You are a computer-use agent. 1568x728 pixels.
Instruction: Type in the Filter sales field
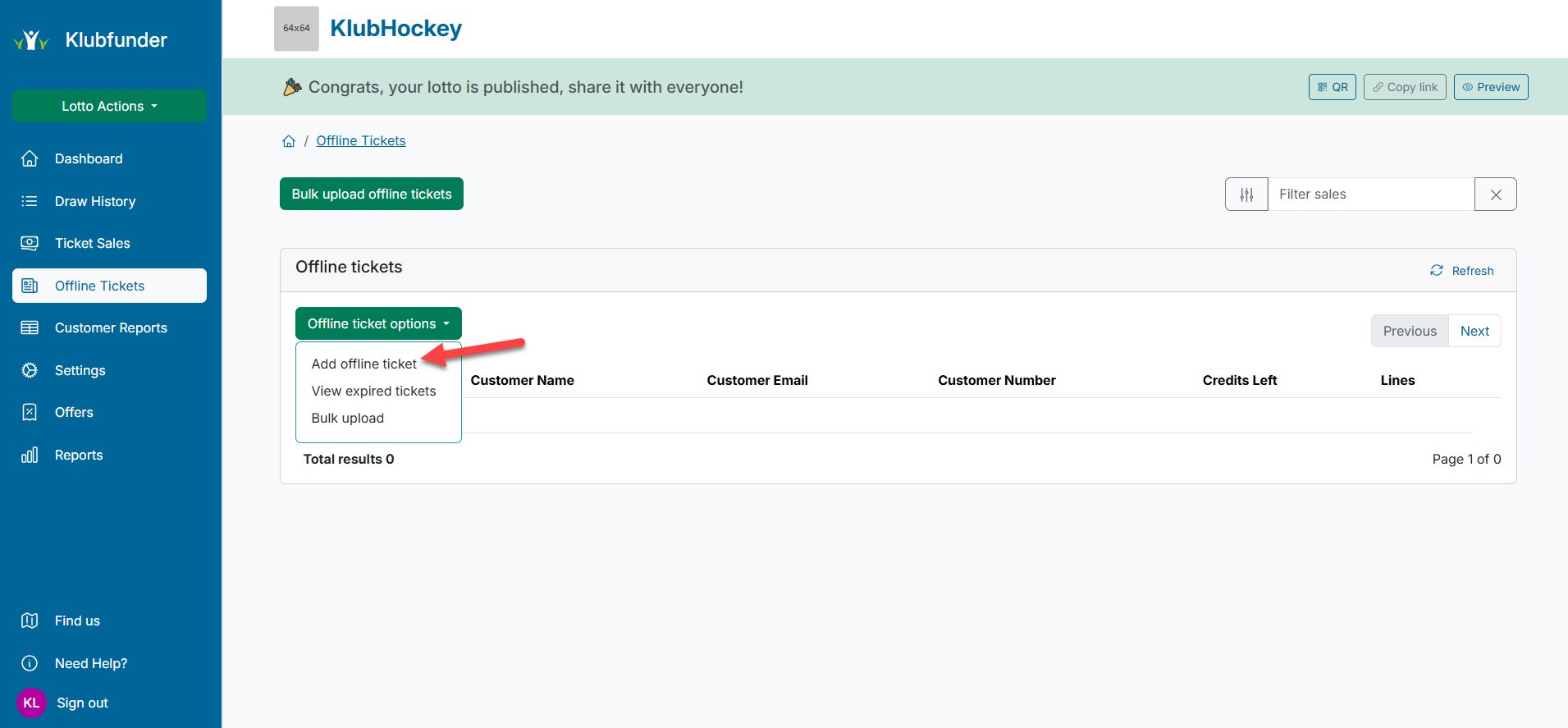pos(1370,195)
